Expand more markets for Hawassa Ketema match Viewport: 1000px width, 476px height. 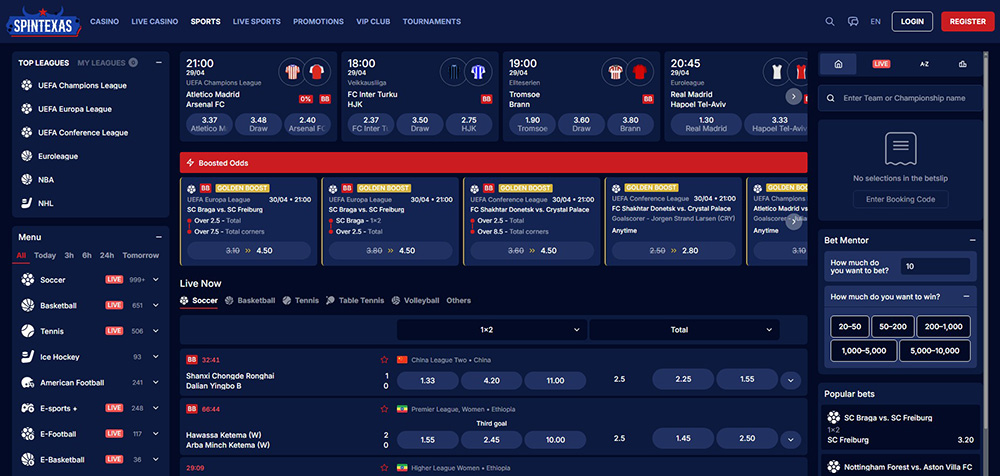(790, 439)
